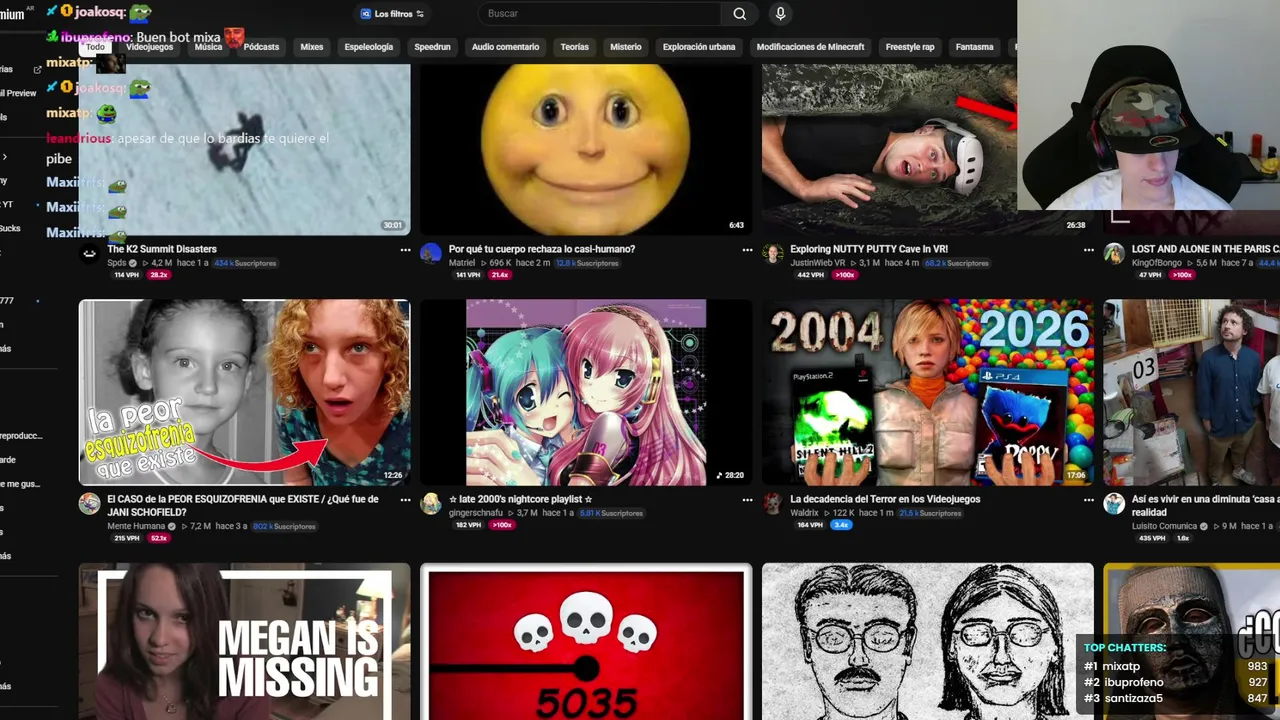Play the anime nightcore girls thumbnail
Image resolution: width=1280 pixels, height=720 pixels.
586,392
